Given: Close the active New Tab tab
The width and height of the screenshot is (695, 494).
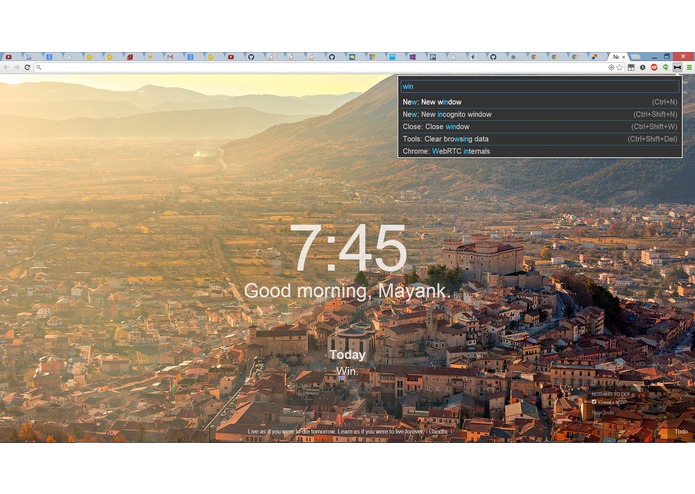Looking at the screenshot, I should point(624,57).
